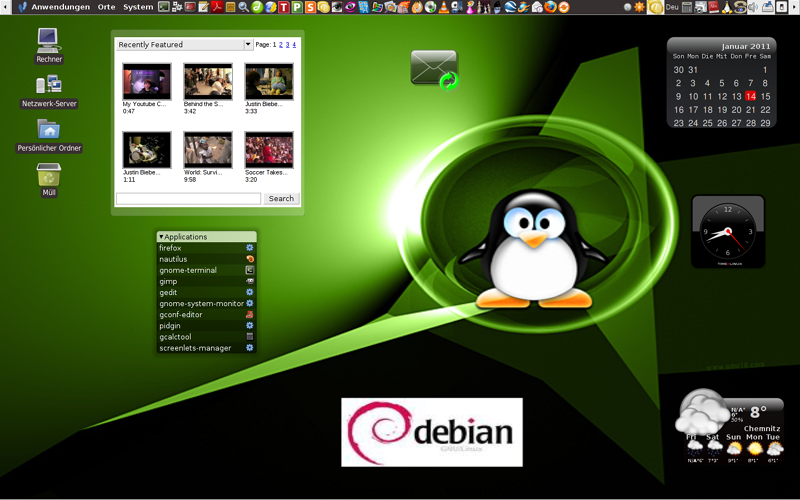
Task: Launch nautilus from the Applications list
Action: pos(206,259)
